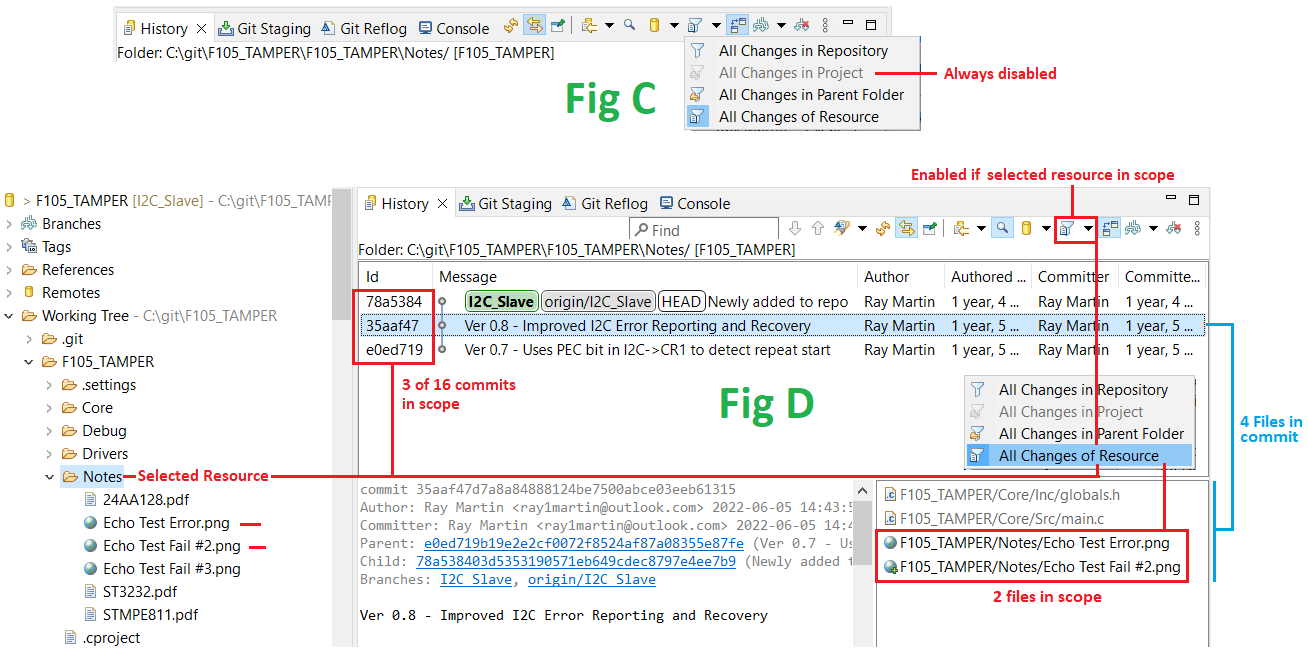Click the navigation history icon in Fig D toolbar

(x=961, y=229)
